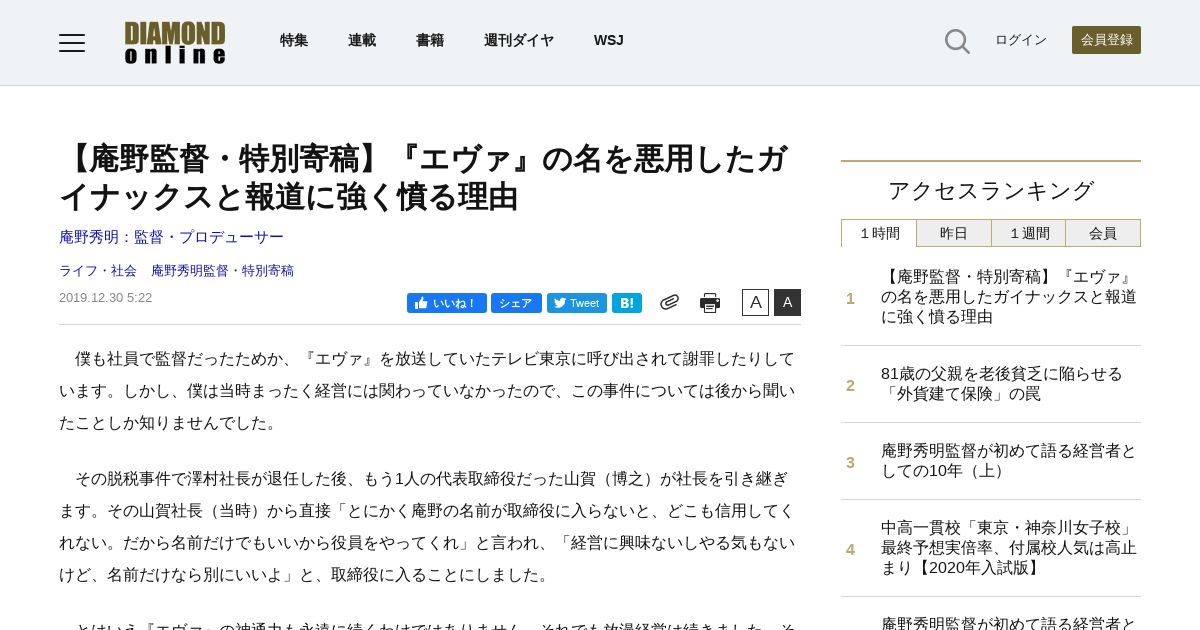
Task: Go to the Diamond Online logo home
Action: point(175,42)
